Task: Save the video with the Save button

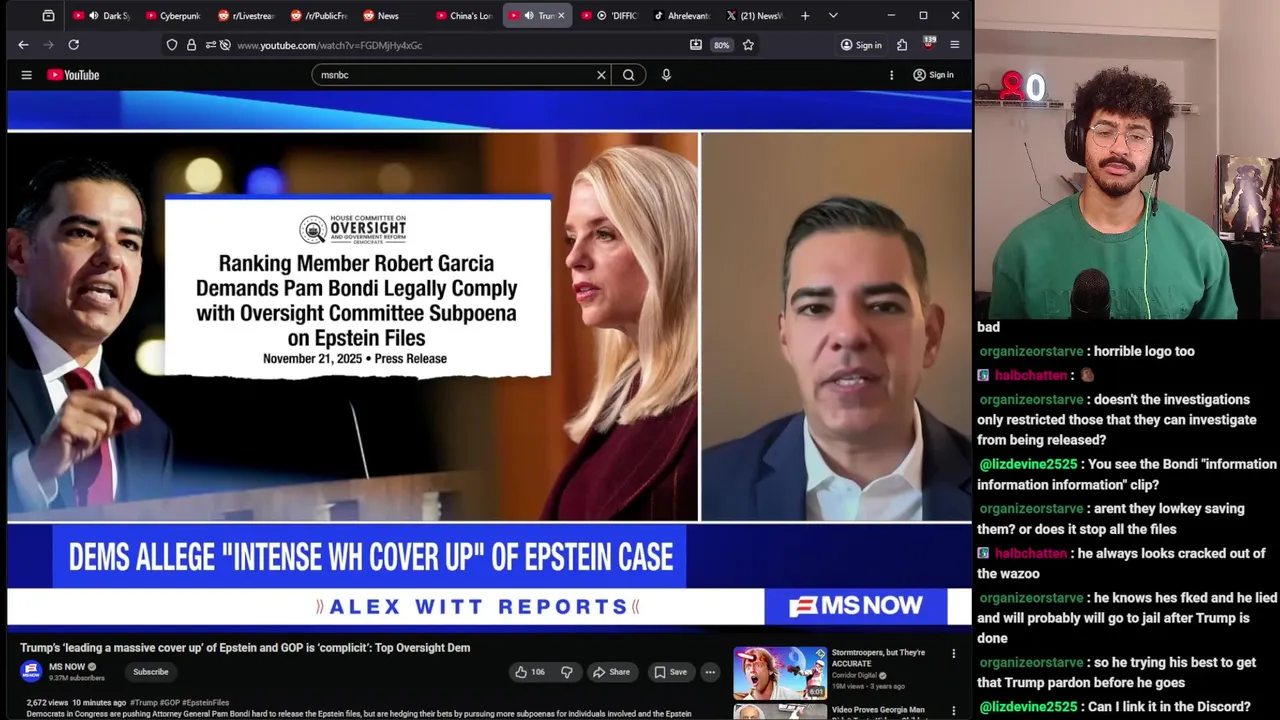Action: (x=670, y=672)
